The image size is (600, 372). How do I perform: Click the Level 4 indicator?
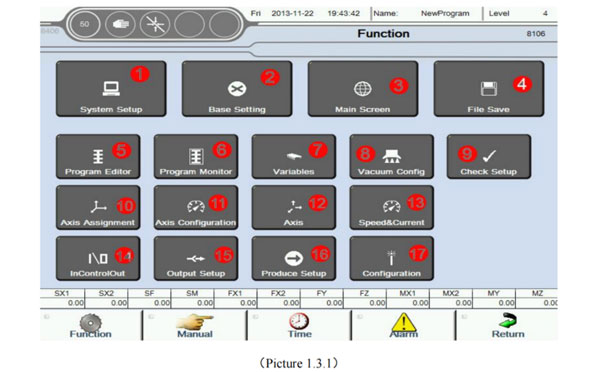(x=518, y=13)
